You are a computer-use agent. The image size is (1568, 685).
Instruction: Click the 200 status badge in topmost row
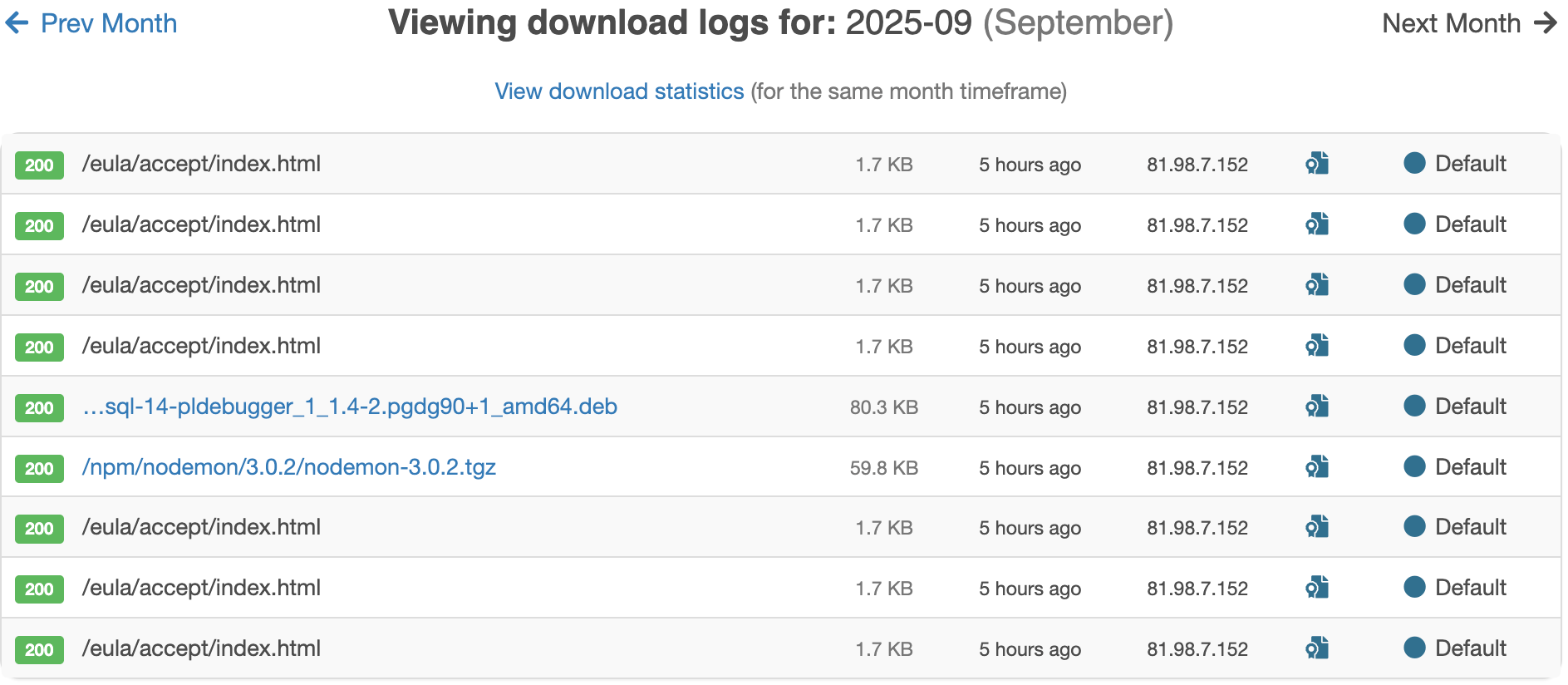tap(39, 165)
